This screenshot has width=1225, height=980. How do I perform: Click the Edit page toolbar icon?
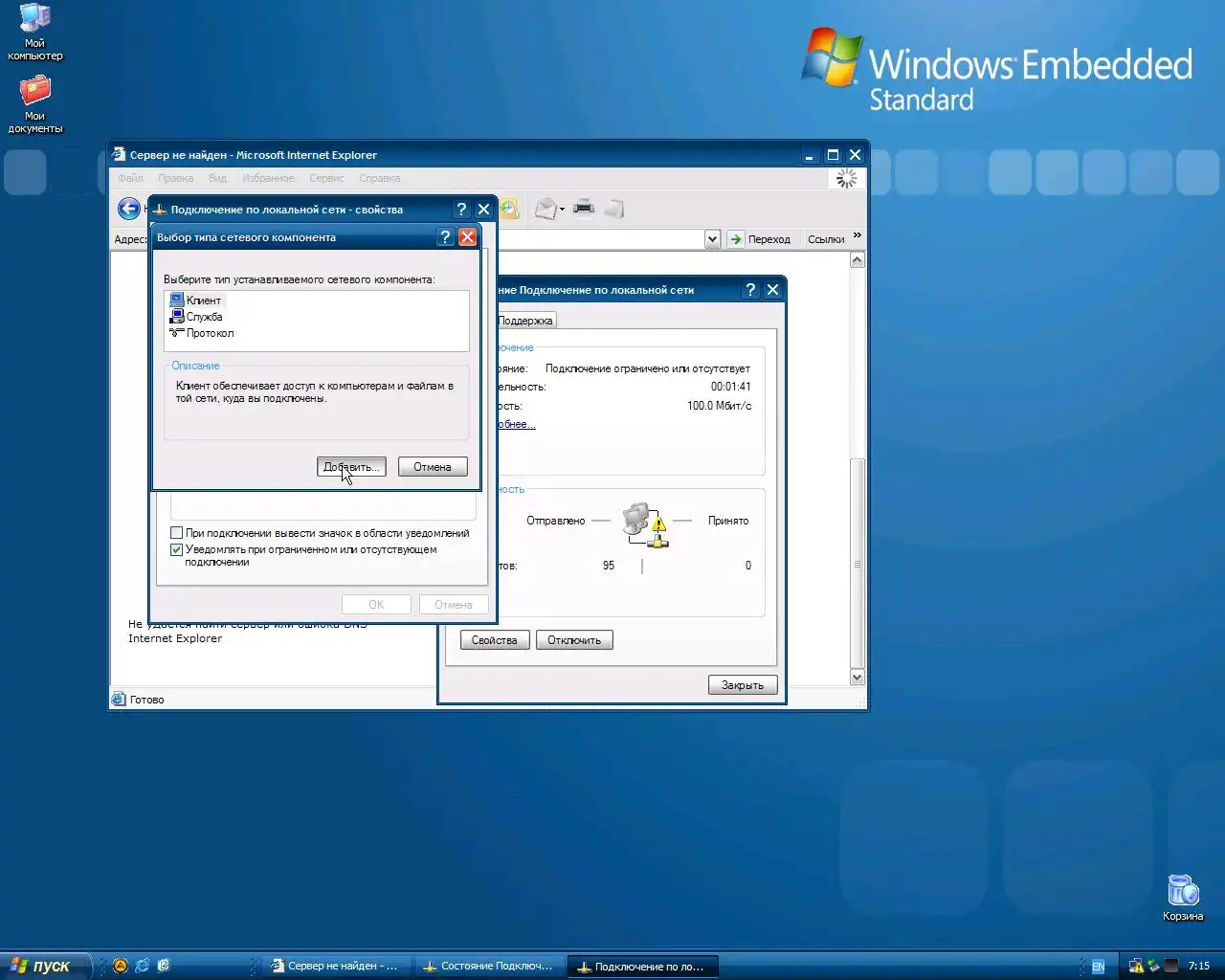tap(614, 209)
